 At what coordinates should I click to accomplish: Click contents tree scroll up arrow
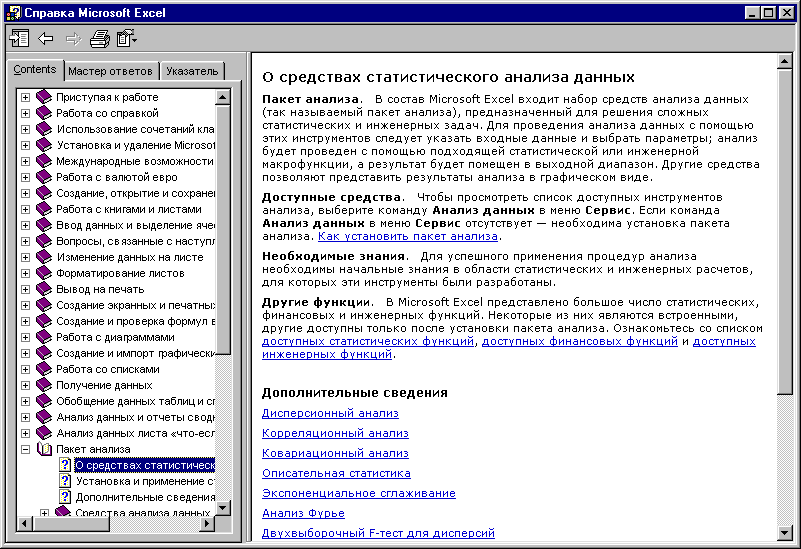223,97
